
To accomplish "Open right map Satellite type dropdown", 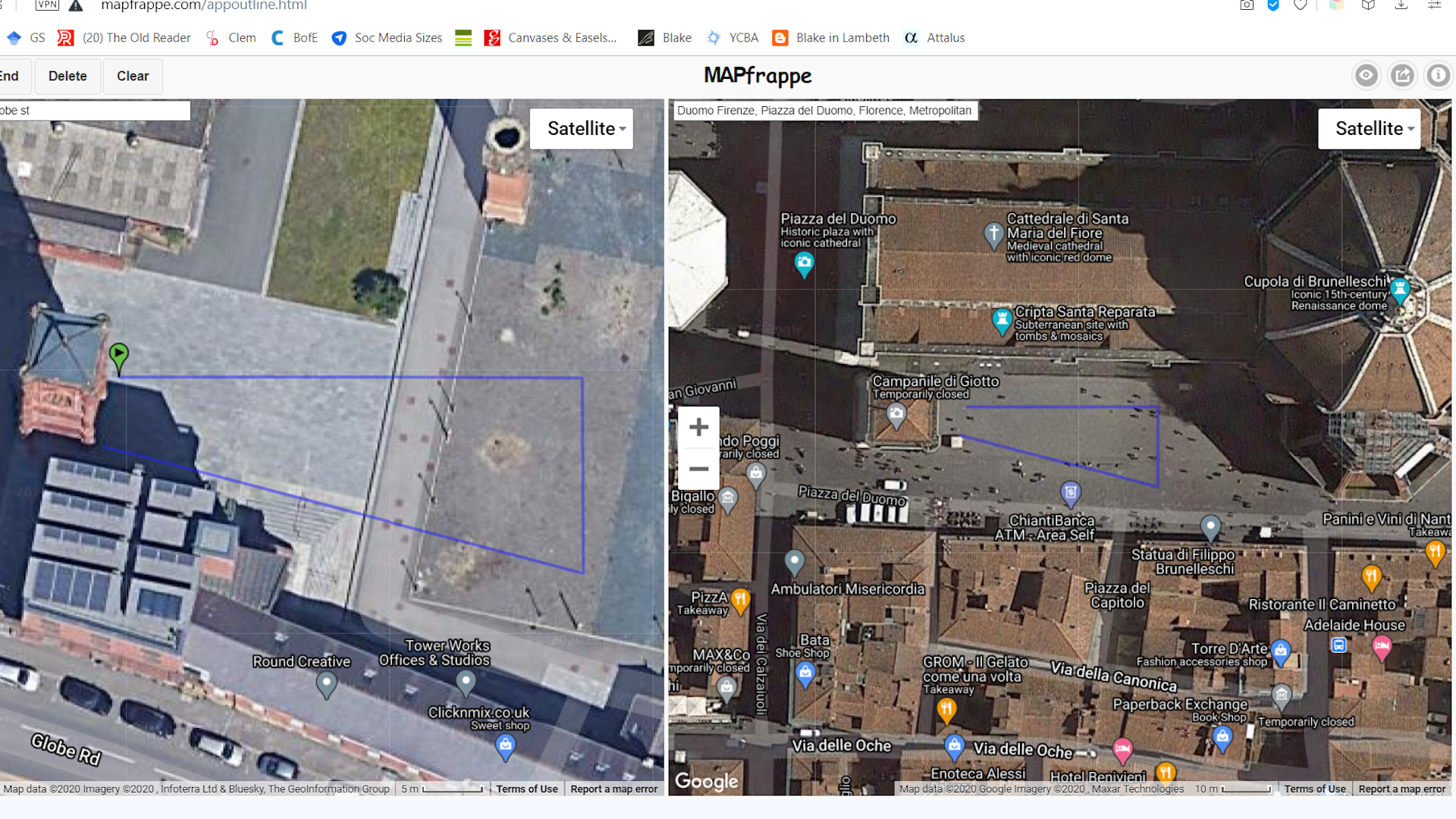I will pos(1370,129).
